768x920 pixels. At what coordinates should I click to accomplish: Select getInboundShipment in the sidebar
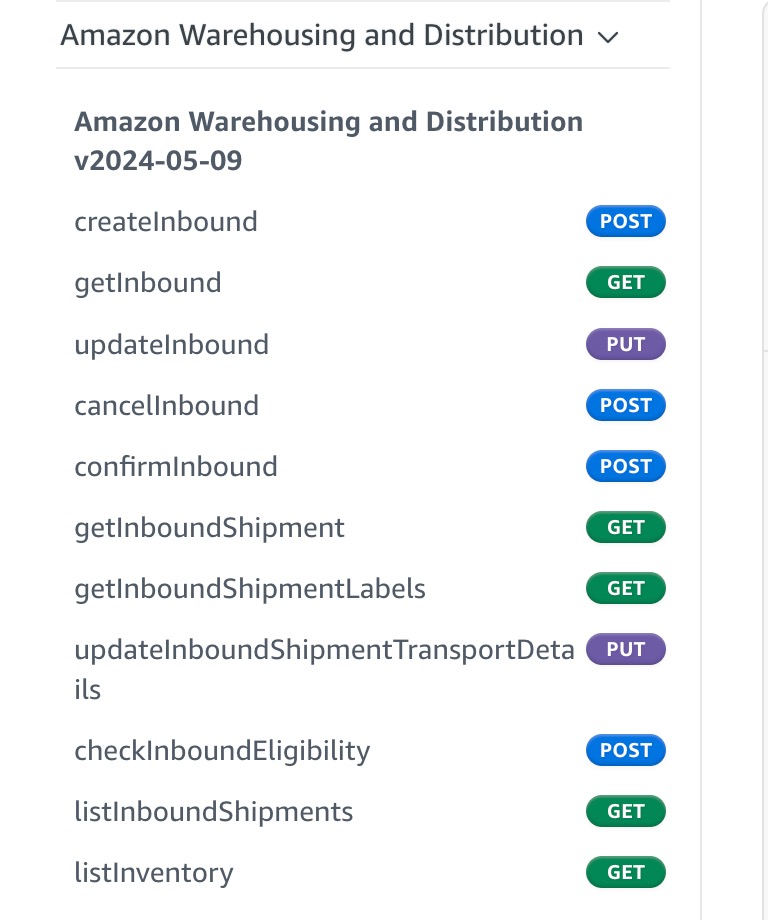(210, 528)
